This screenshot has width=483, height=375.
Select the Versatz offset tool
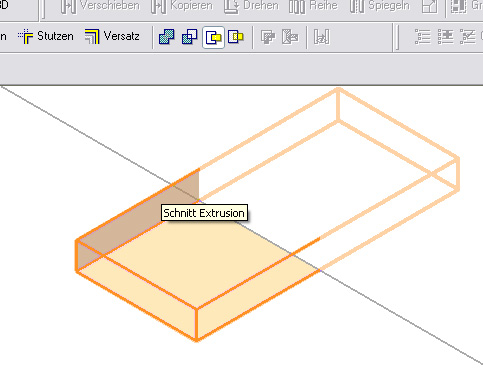(112, 36)
